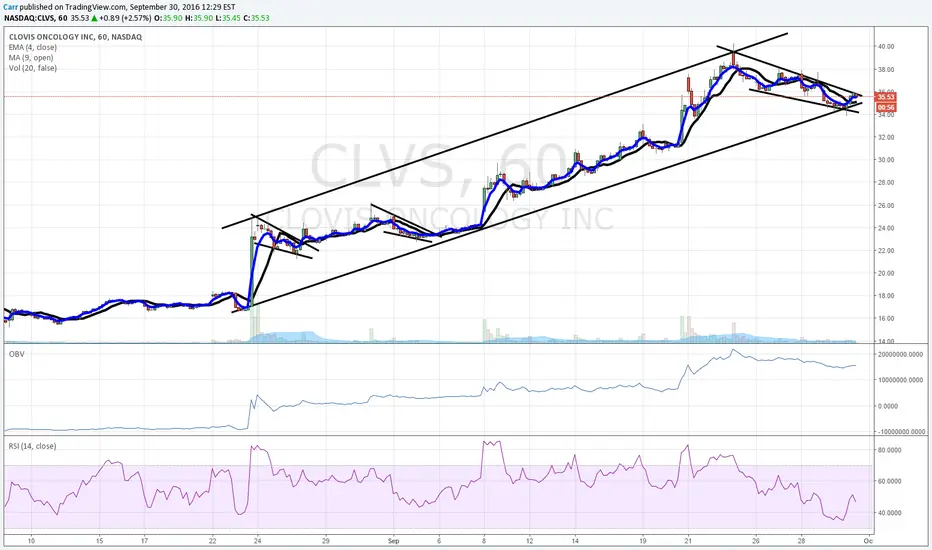The height and width of the screenshot is (550, 932).
Task: Select the 'Vol (20, false)' indicator label
Action: click(33, 68)
